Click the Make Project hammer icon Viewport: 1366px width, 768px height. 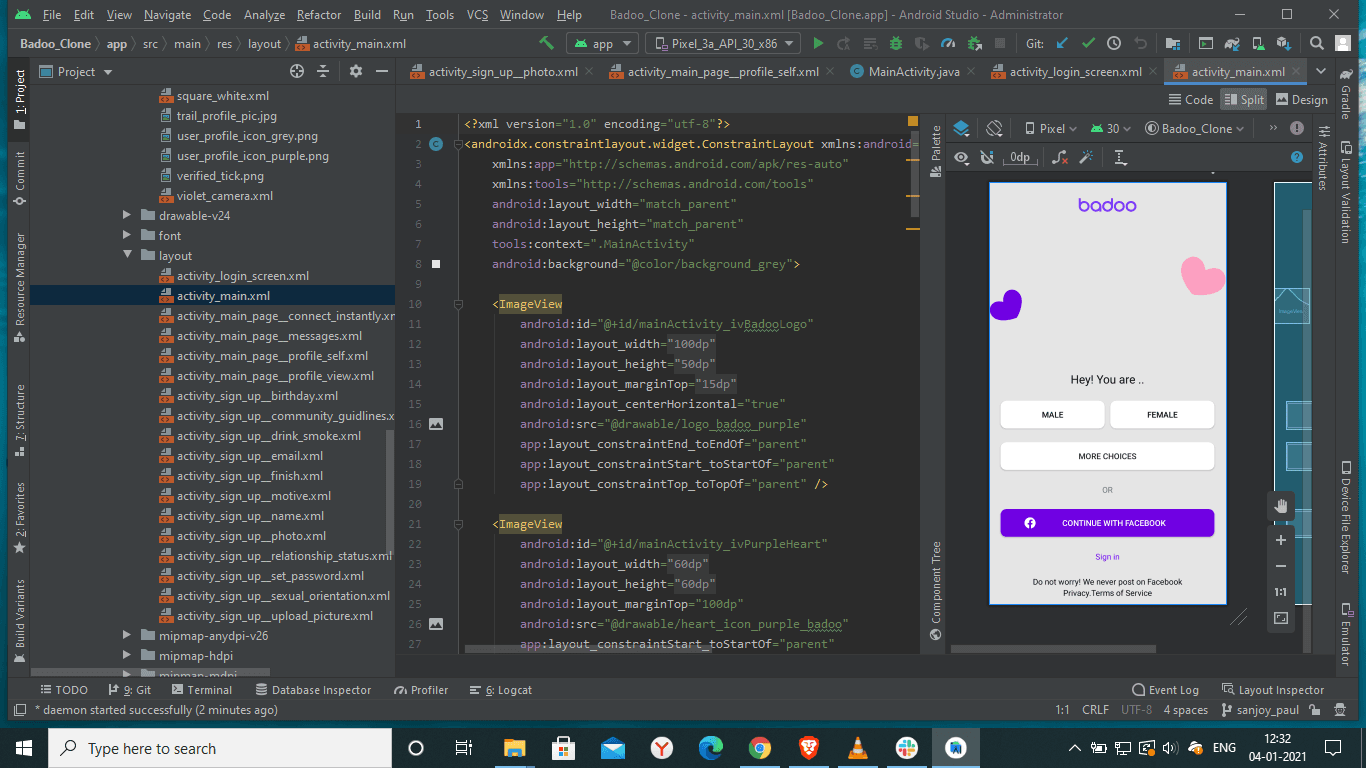coord(546,44)
